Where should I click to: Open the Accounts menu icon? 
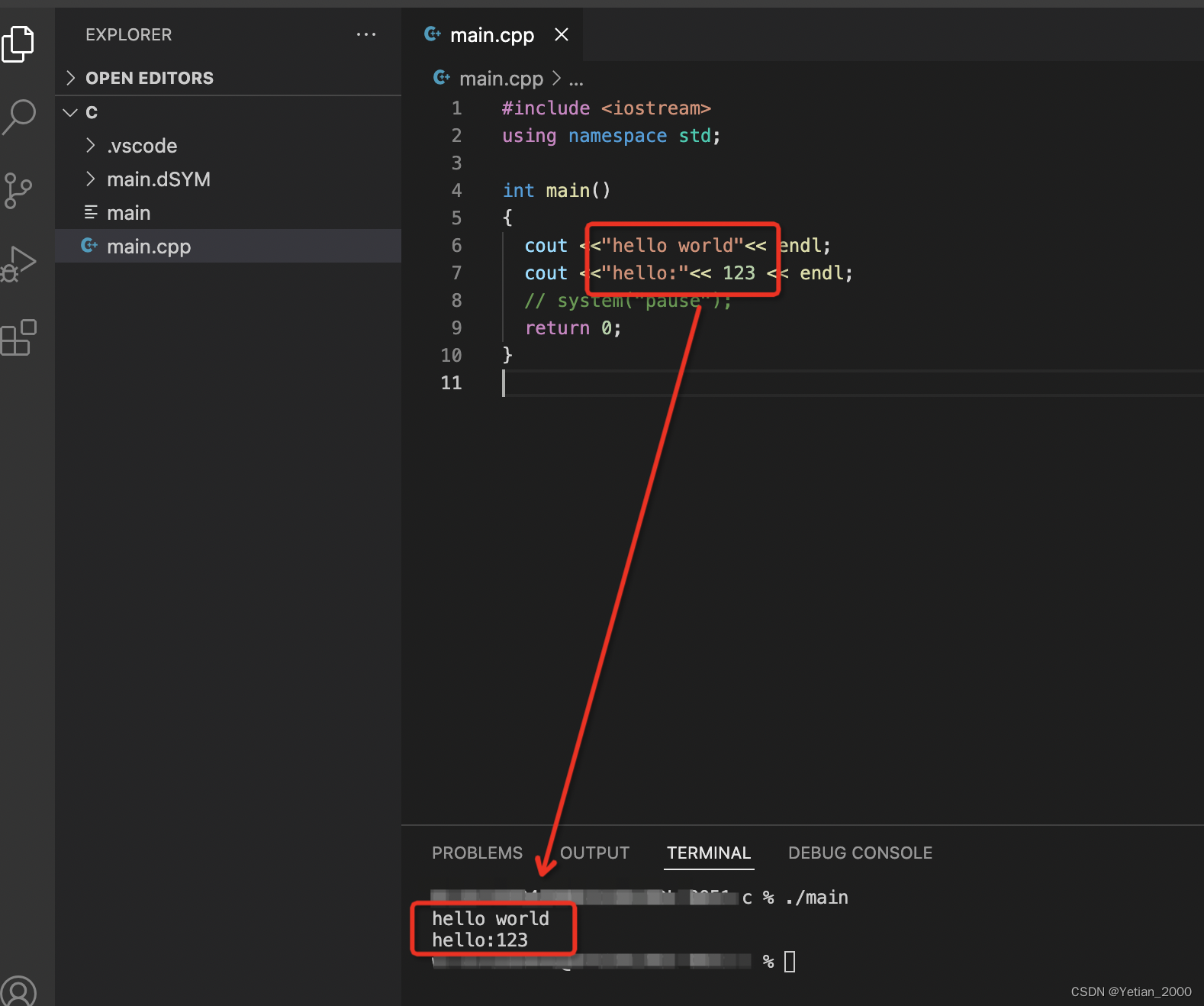pyautogui.click(x=18, y=991)
